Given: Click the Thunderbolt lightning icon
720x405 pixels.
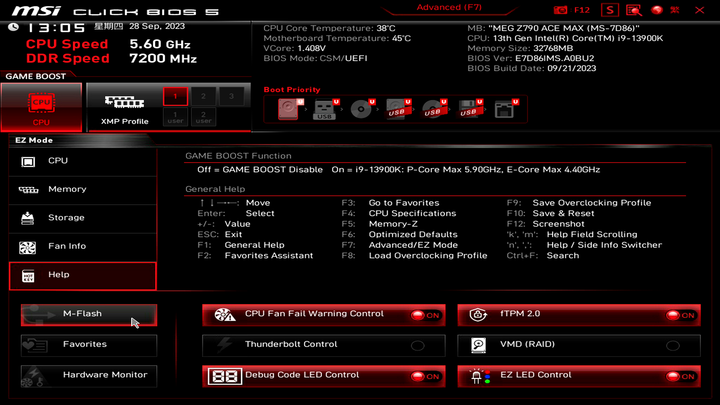Looking at the screenshot, I should click(224, 345).
